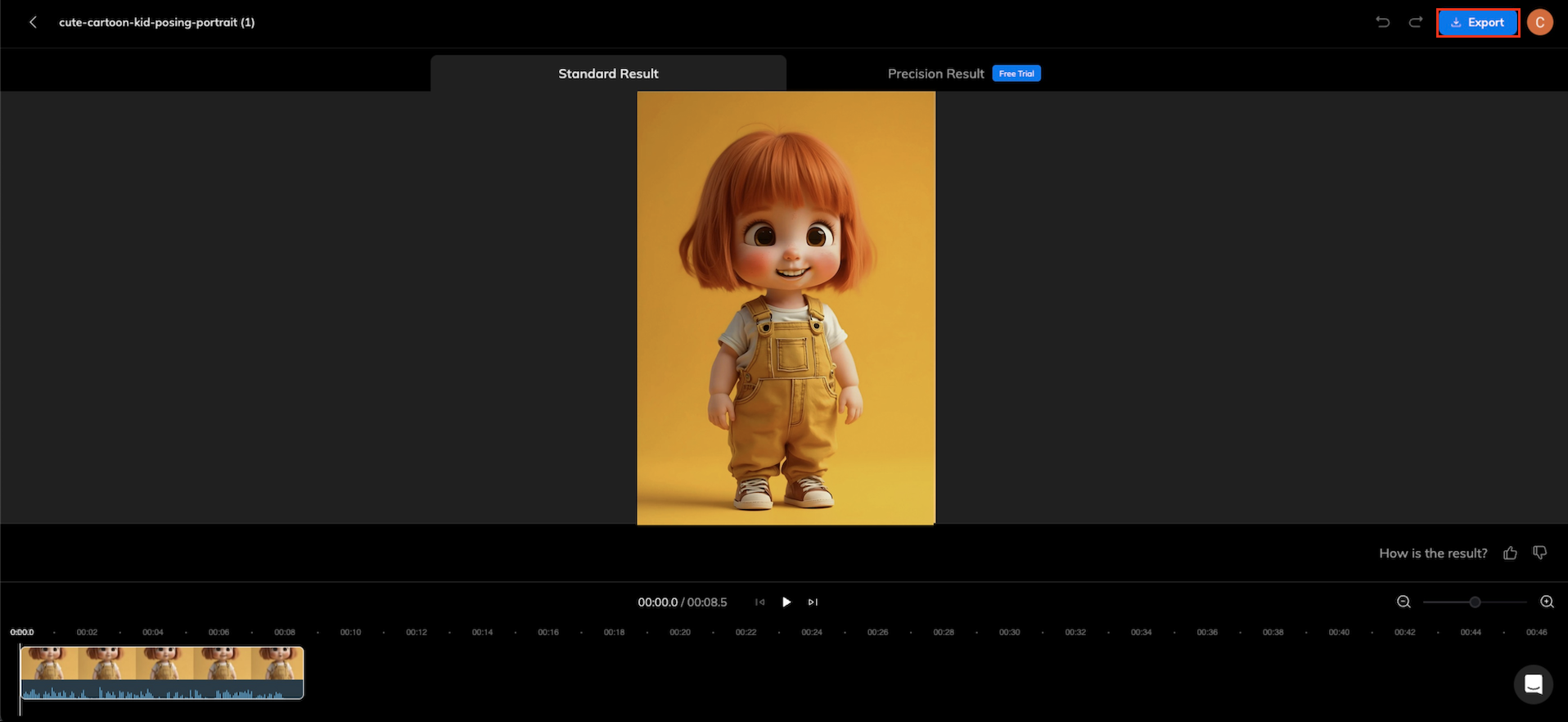Open the chat support bubble
The height and width of the screenshot is (722, 1568).
click(1534, 684)
